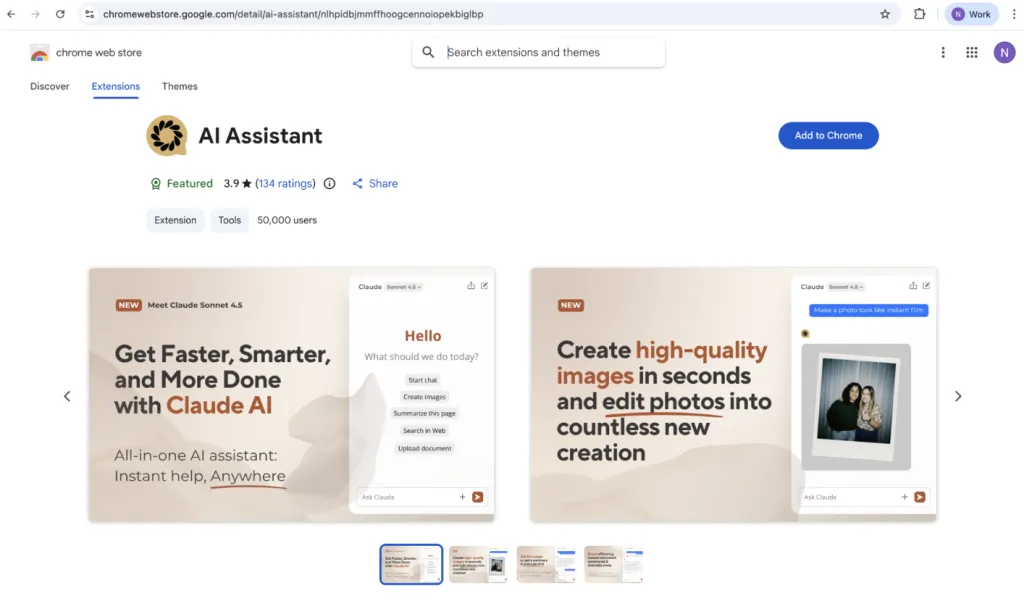Bookmark this page with the star icon
This screenshot has height=601, width=1024.
(885, 14)
